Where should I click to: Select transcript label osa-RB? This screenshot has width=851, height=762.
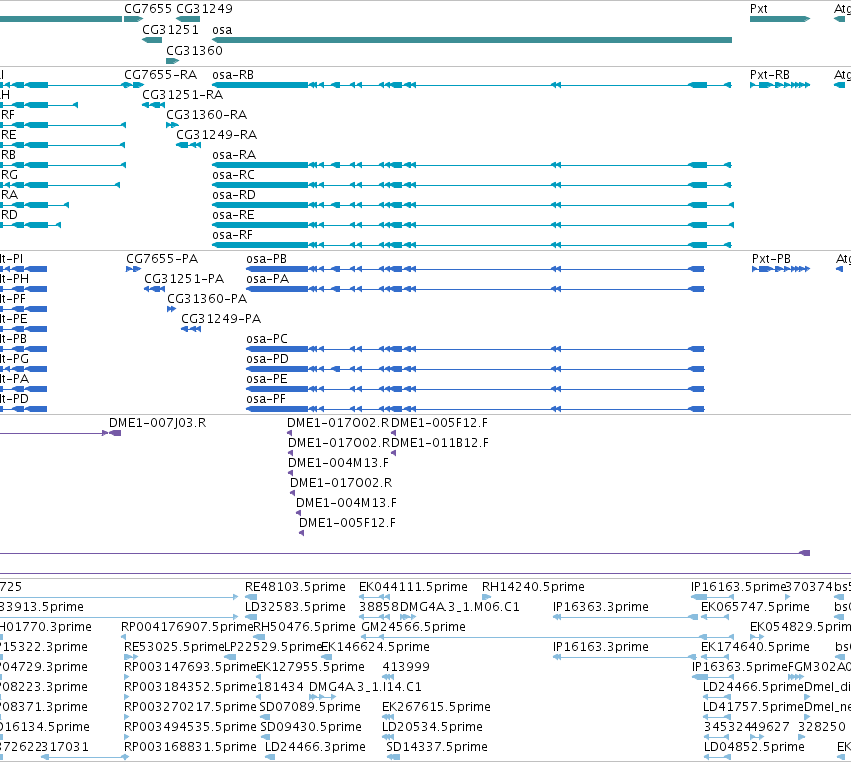pyautogui.click(x=233, y=75)
